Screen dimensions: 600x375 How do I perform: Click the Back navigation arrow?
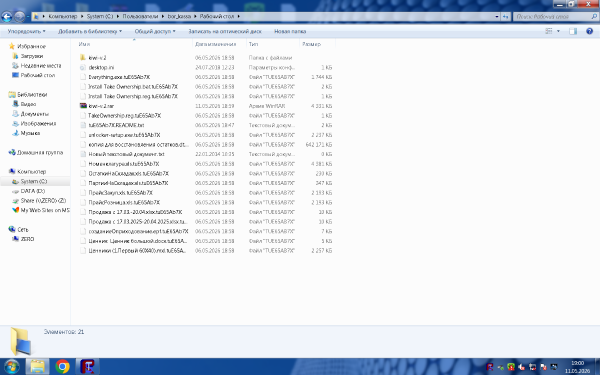[7, 16]
